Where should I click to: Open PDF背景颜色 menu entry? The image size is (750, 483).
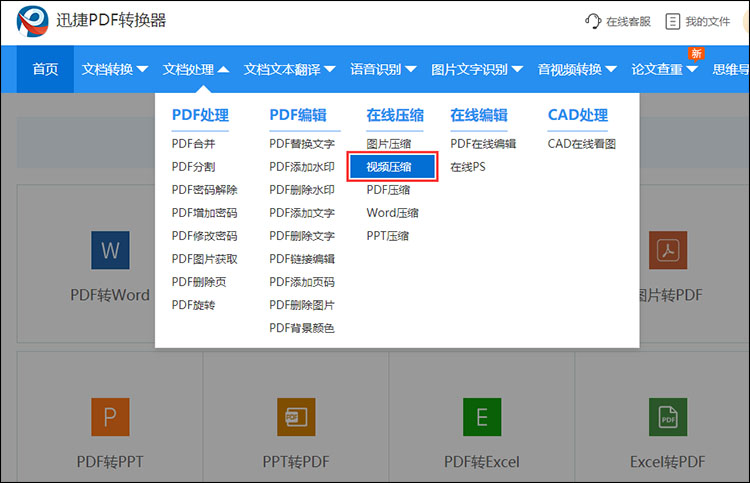302,328
